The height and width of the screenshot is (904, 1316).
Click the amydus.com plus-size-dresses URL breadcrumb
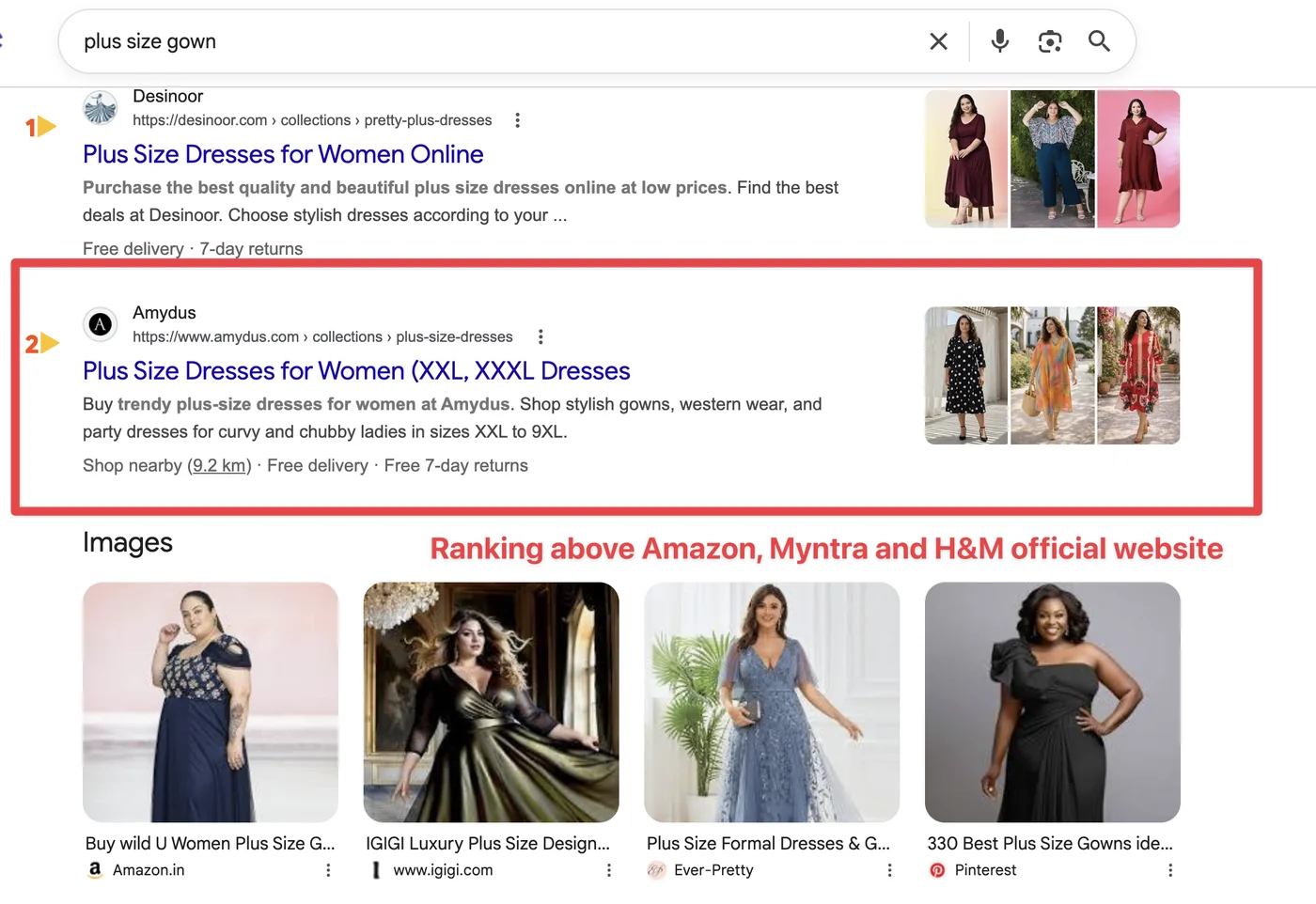[x=322, y=336]
